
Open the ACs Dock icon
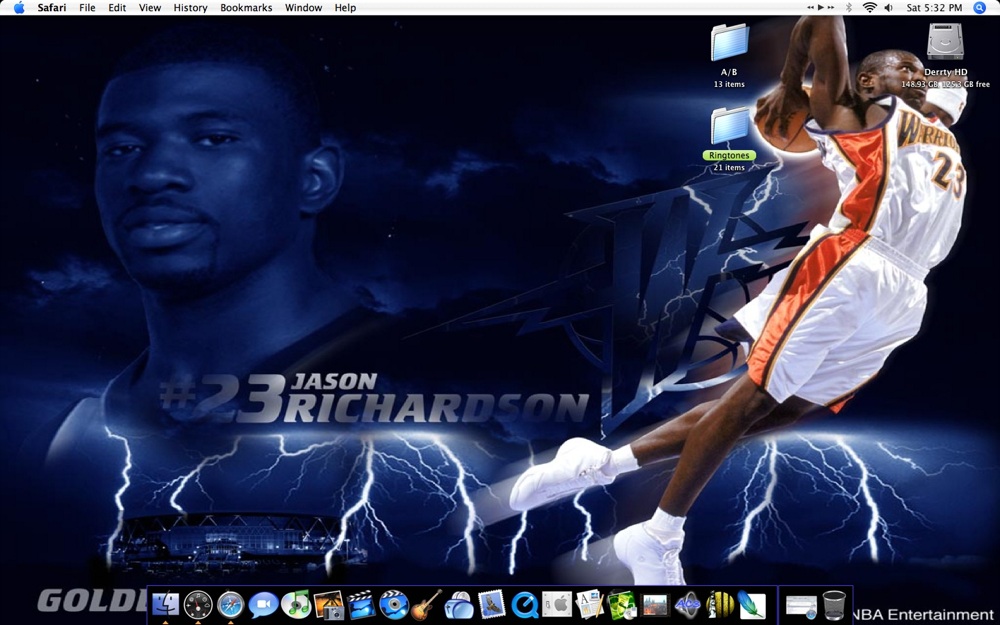tap(688, 604)
